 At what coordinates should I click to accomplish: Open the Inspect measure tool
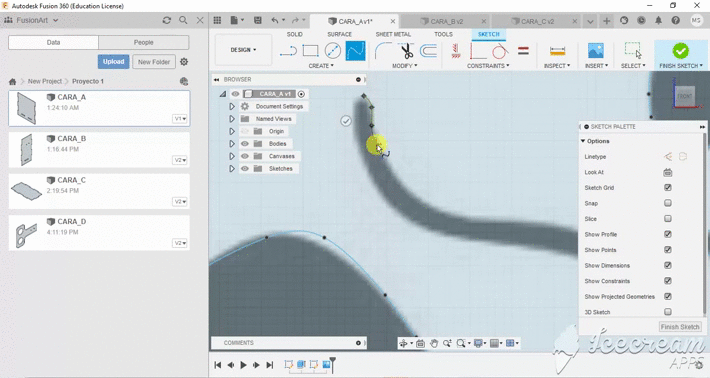tap(557, 51)
